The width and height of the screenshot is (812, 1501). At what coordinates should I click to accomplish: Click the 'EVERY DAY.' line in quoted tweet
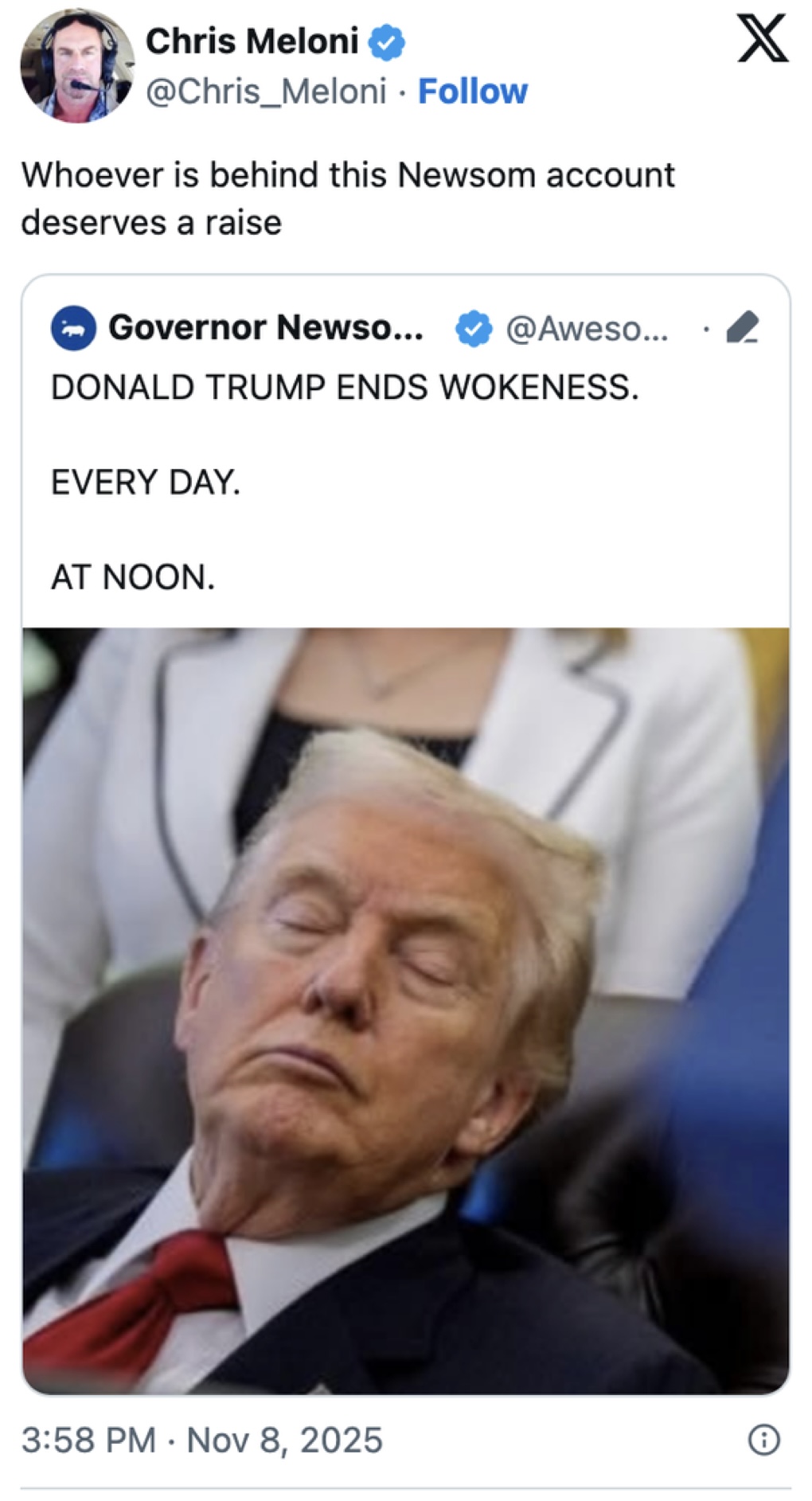[146, 483]
